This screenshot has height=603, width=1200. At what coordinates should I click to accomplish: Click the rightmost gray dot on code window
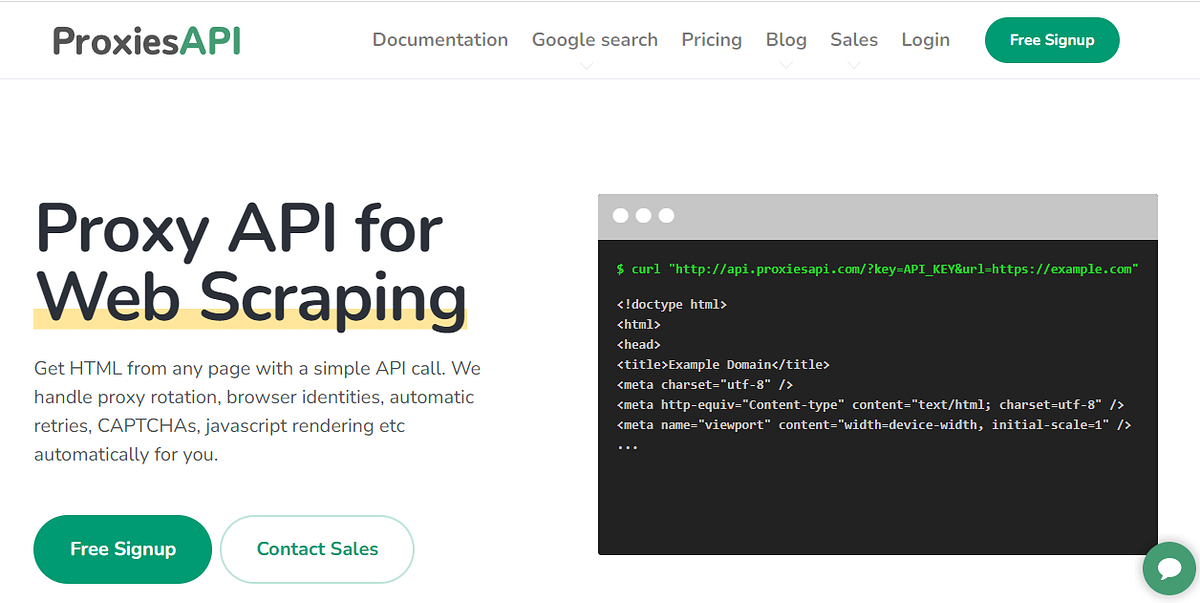pos(666,215)
